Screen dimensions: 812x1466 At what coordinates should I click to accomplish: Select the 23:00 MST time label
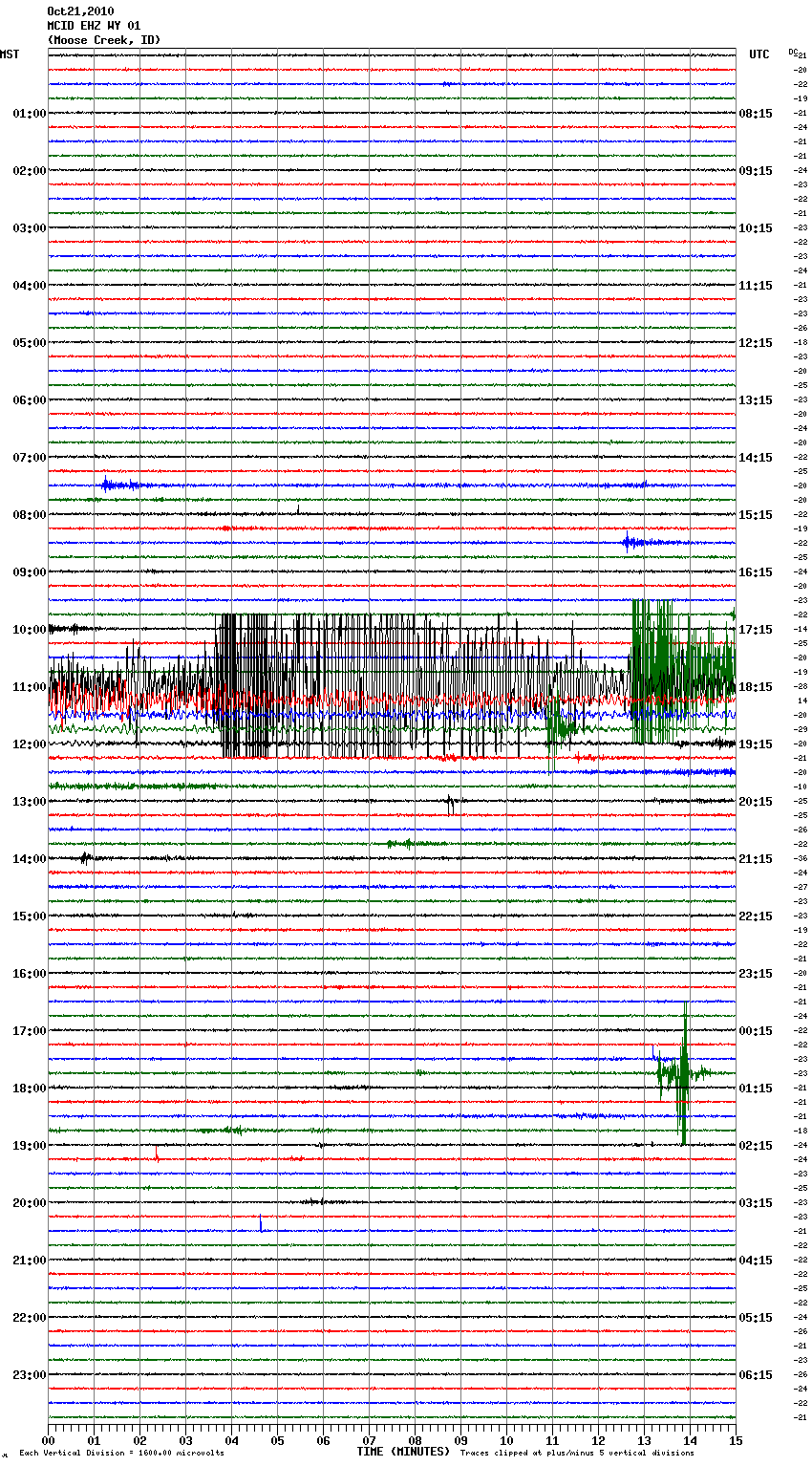tap(29, 1375)
